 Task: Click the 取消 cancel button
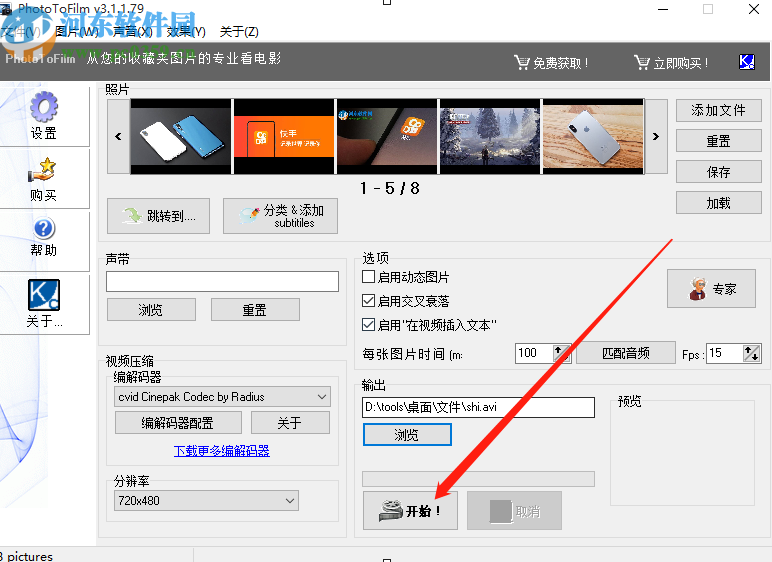[514, 510]
